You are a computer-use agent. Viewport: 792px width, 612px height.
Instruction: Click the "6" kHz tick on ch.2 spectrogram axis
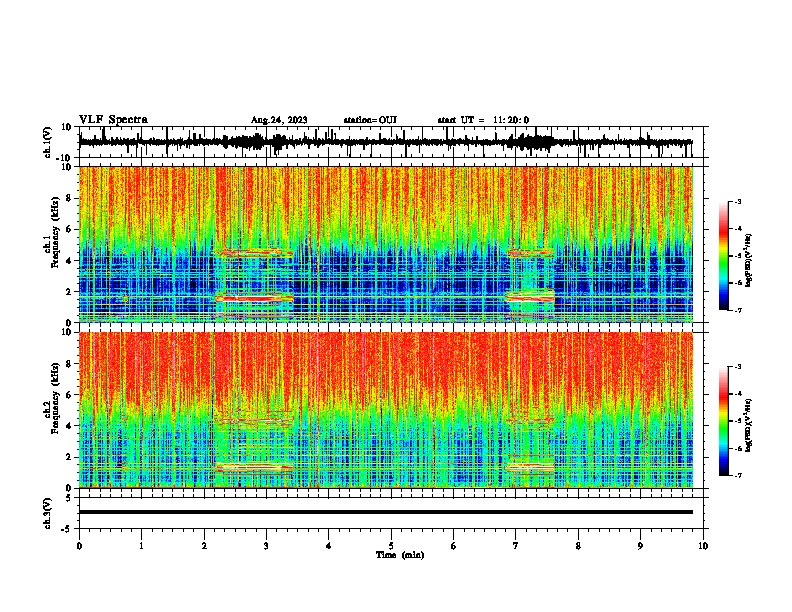point(69,395)
